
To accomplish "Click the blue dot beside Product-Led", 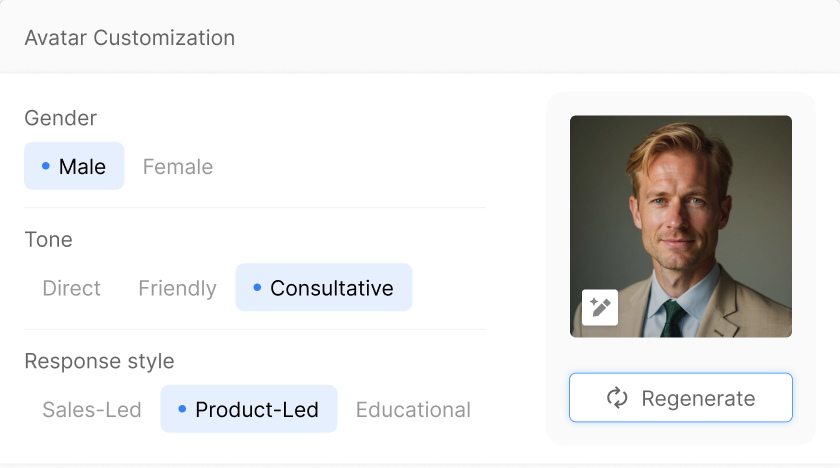I will click(x=182, y=409).
